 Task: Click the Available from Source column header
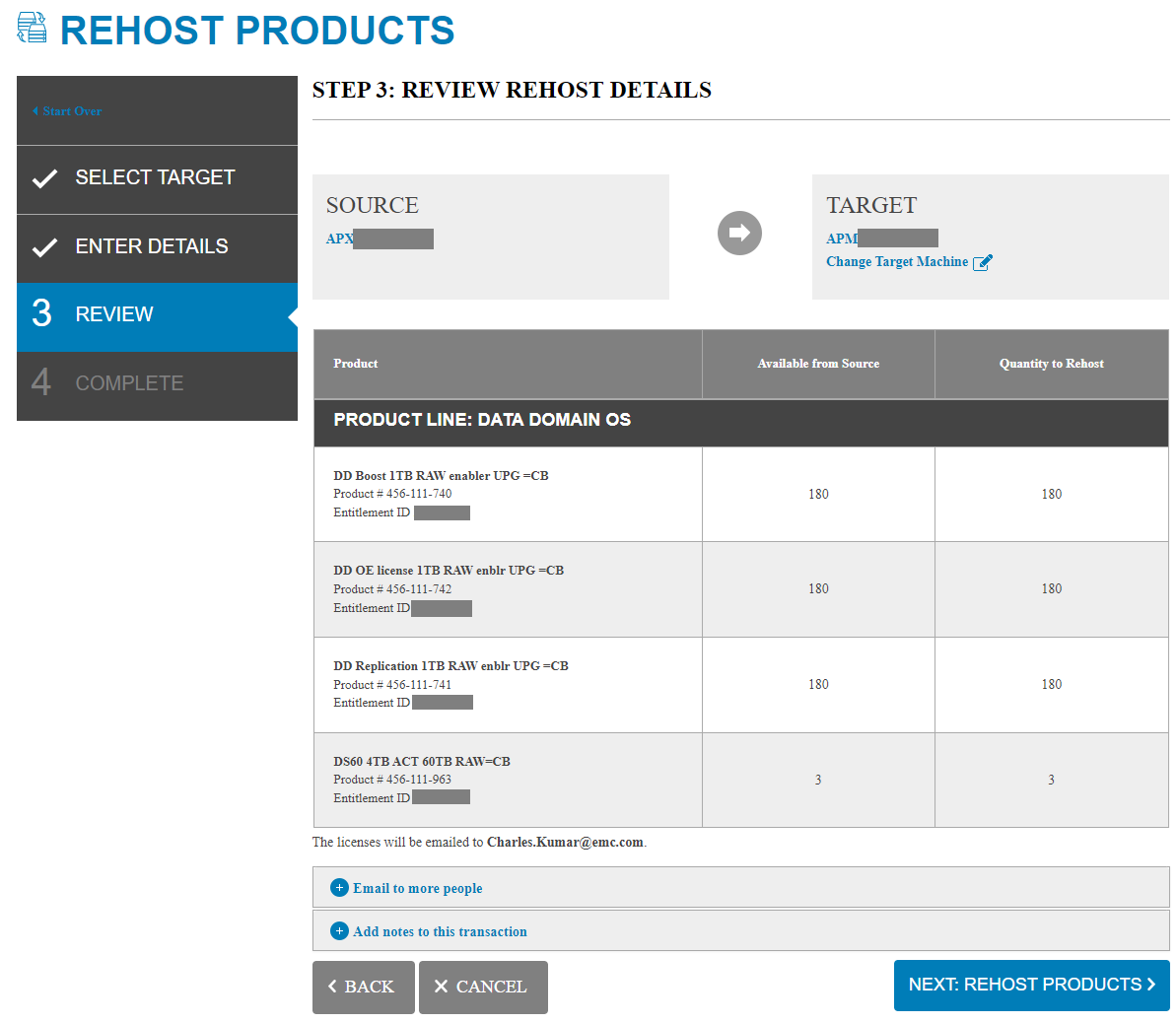pos(818,364)
